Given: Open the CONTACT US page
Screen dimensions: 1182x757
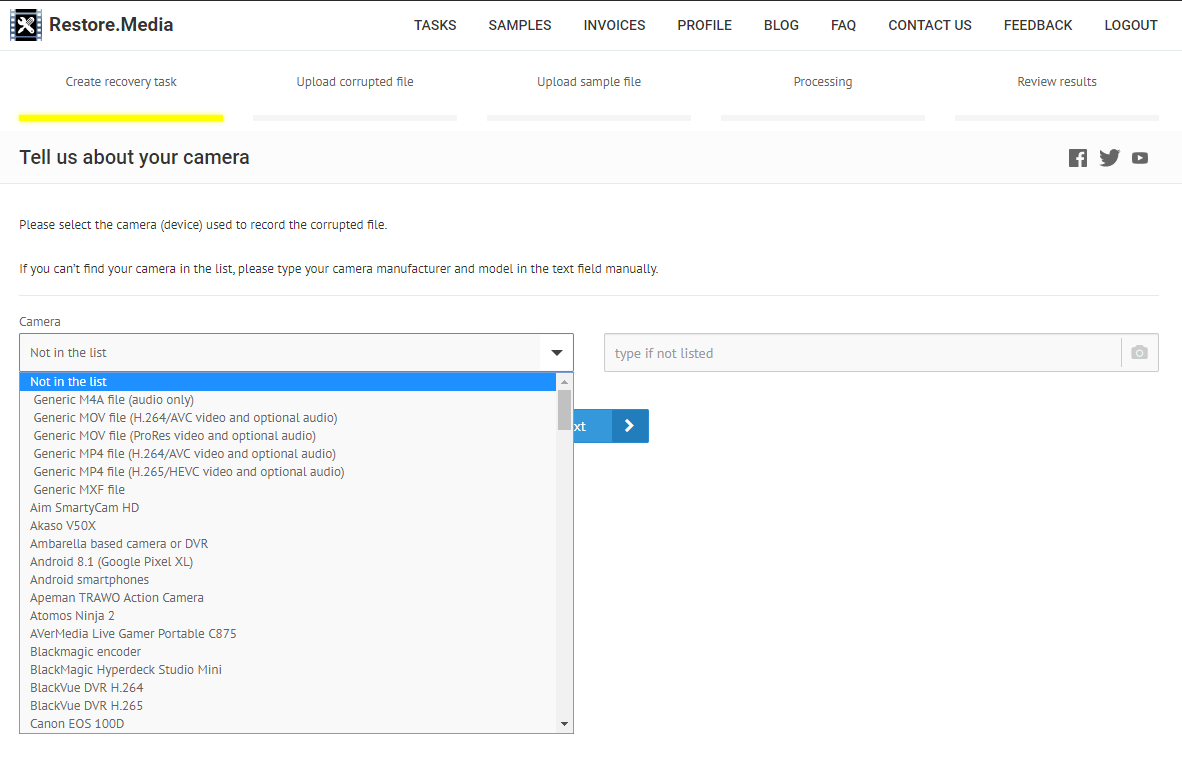Looking at the screenshot, I should pyautogui.click(x=929, y=25).
